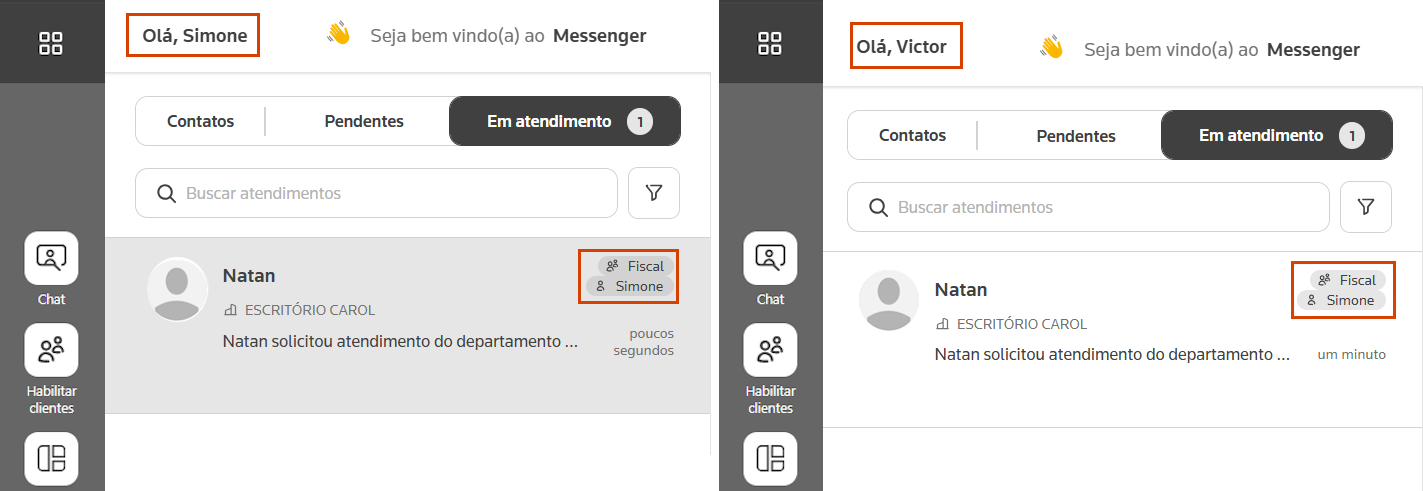Select the Habilitar clientes icon in Victor's sidebar
The image size is (1423, 491).
(x=770, y=350)
